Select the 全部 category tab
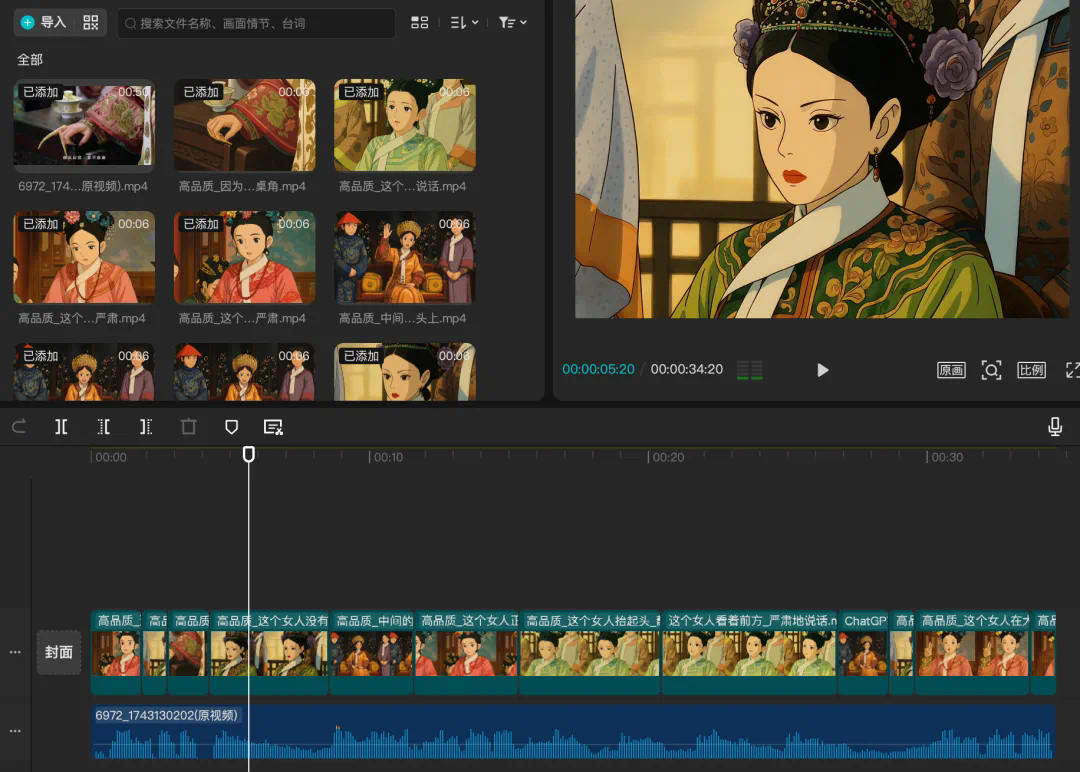The width and height of the screenshot is (1080, 772). tap(30, 60)
